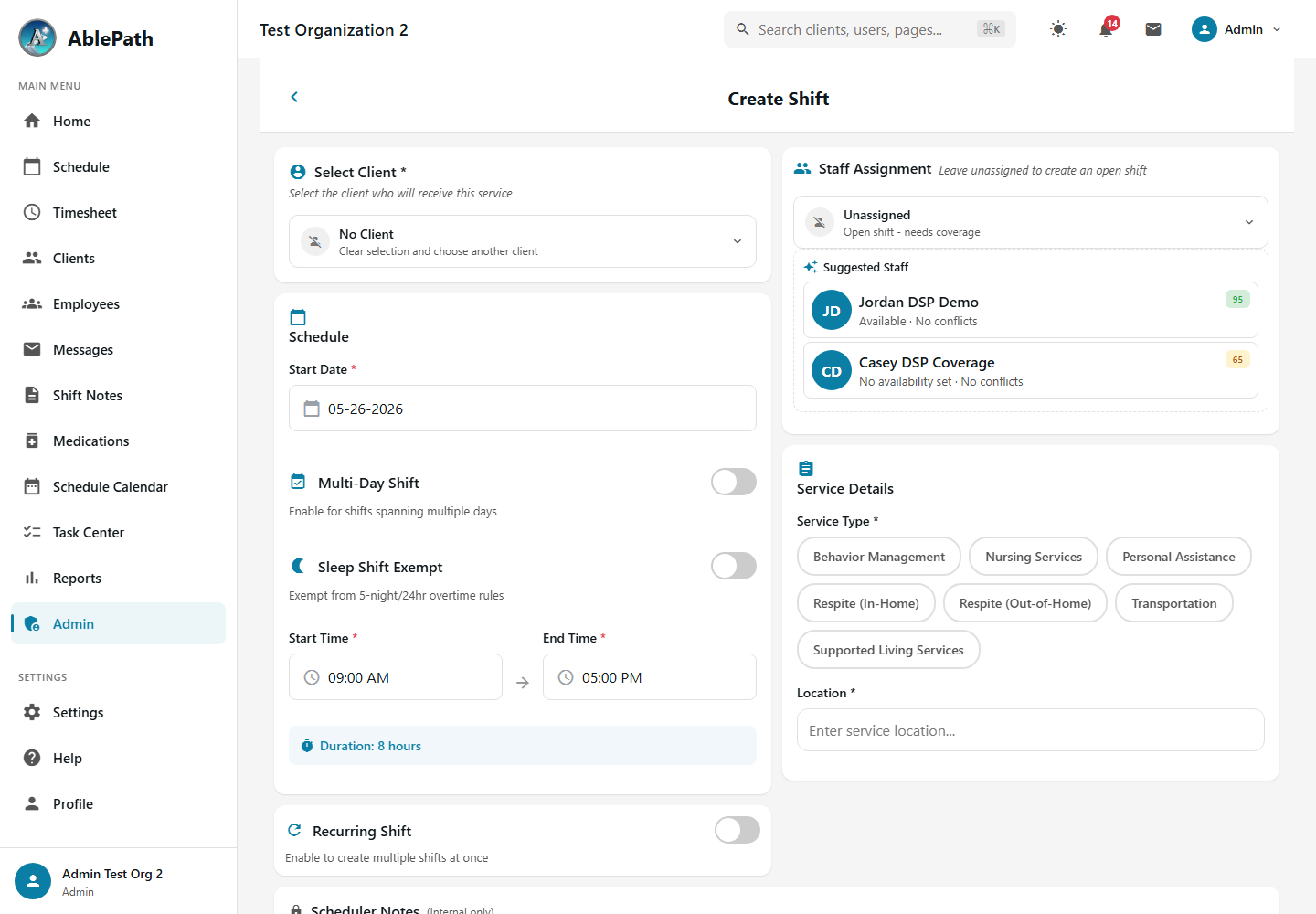Click the Task Center checklist icon
Viewport: 1316px width, 914px height.
[x=32, y=532]
